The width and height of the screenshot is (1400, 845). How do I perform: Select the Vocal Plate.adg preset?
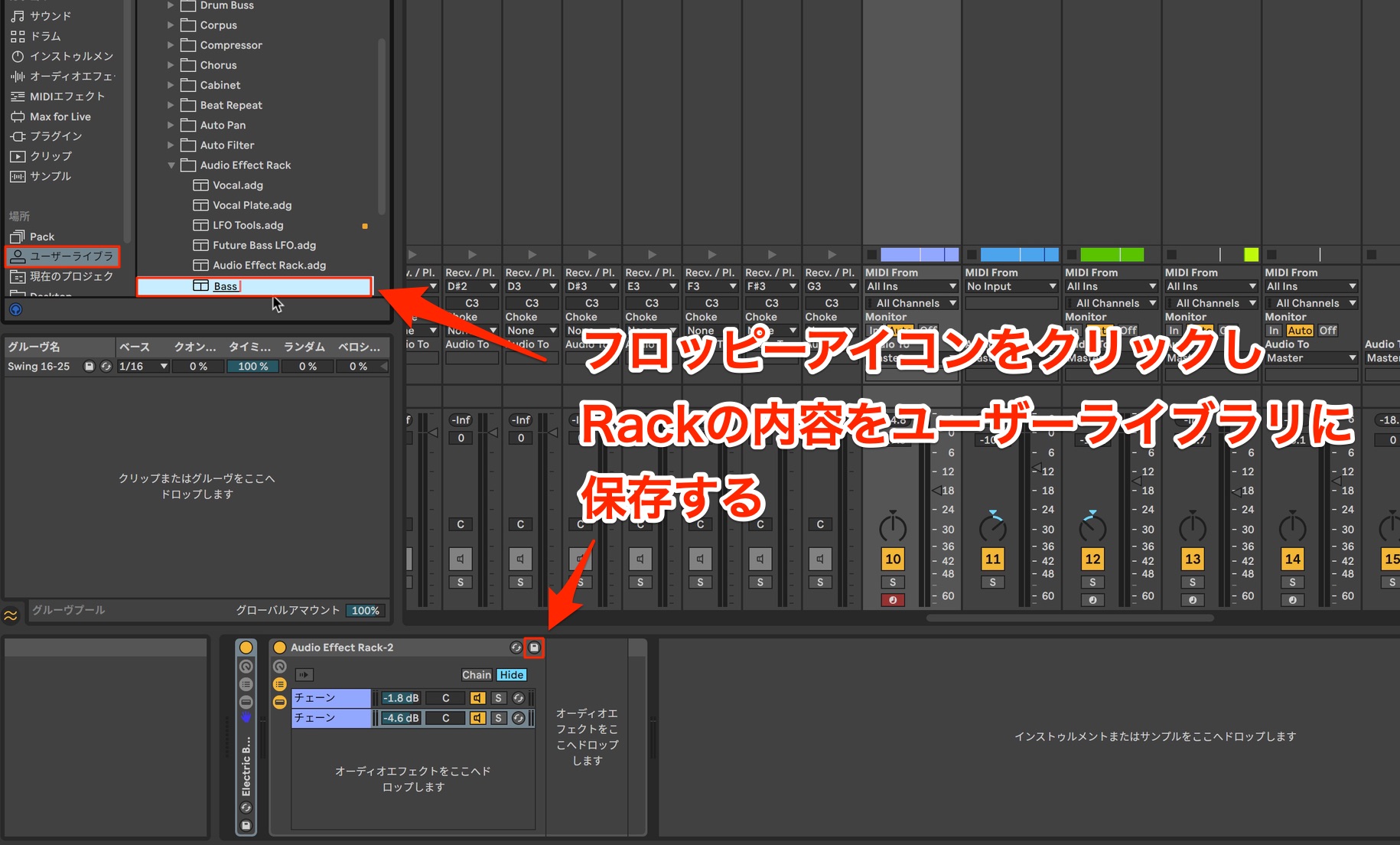pyautogui.click(x=242, y=205)
